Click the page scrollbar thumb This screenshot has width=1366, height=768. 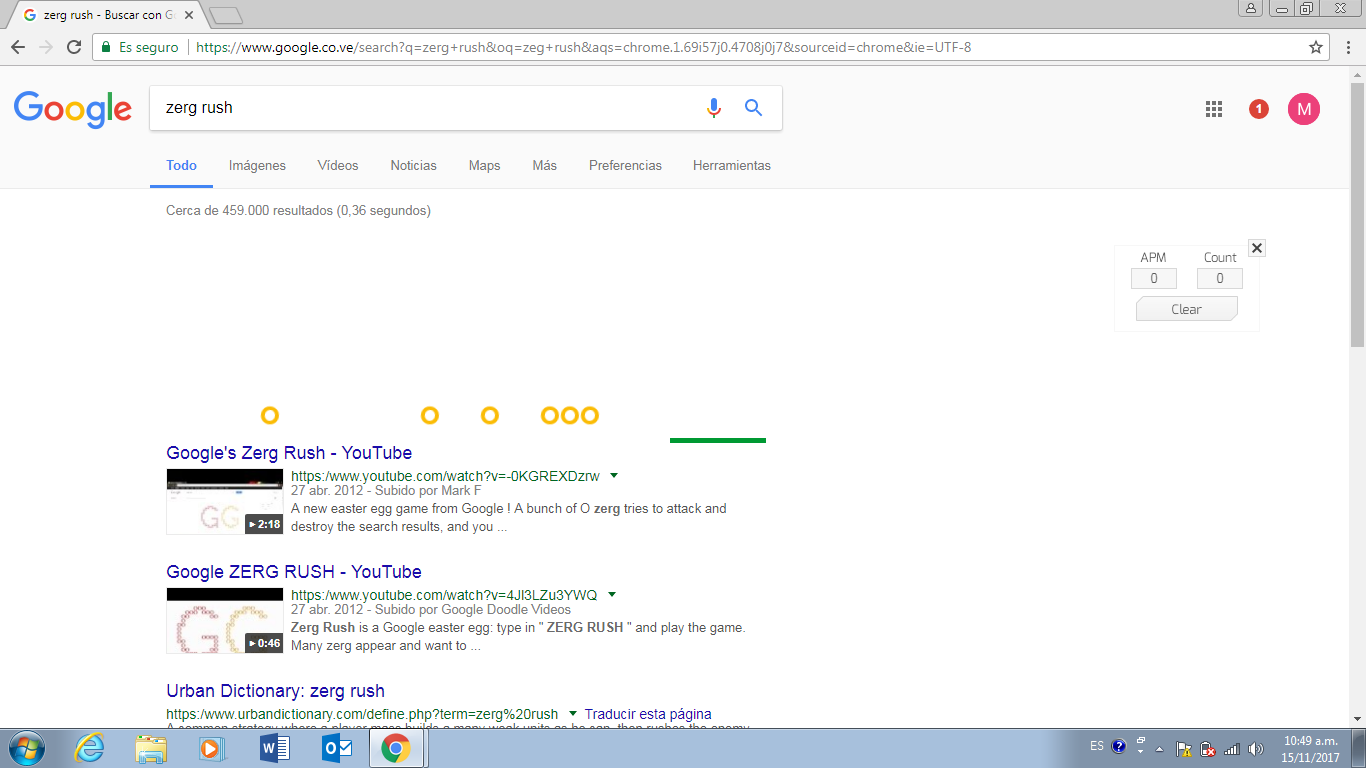[x=1357, y=215]
